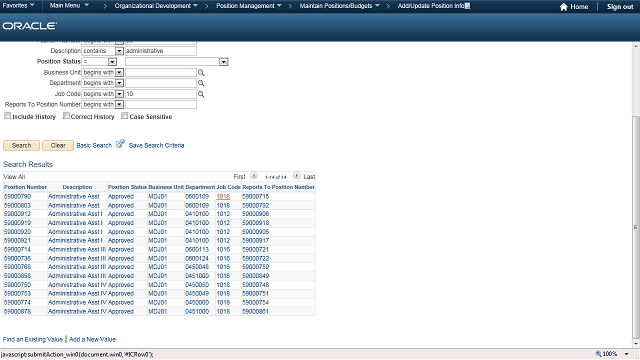Show next results page arrow
This screenshot has width=640, height=360.
[x=297, y=176]
